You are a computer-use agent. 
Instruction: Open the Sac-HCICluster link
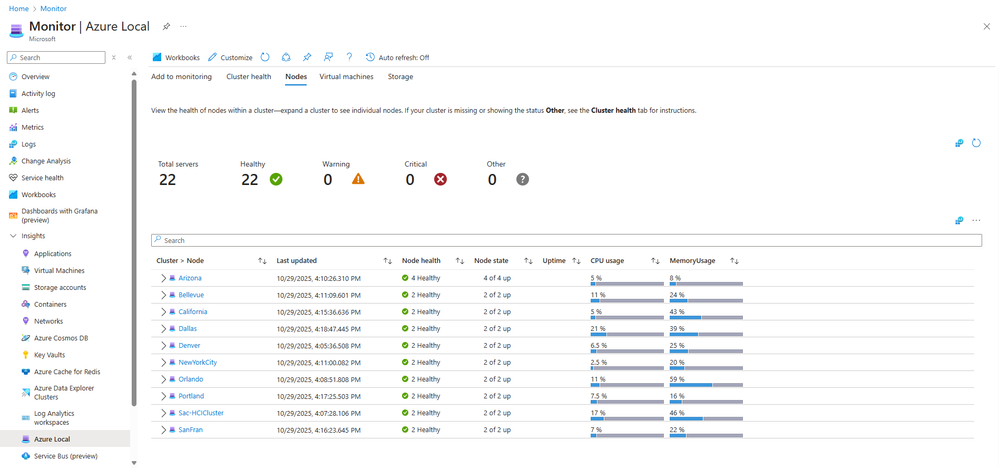pos(201,413)
